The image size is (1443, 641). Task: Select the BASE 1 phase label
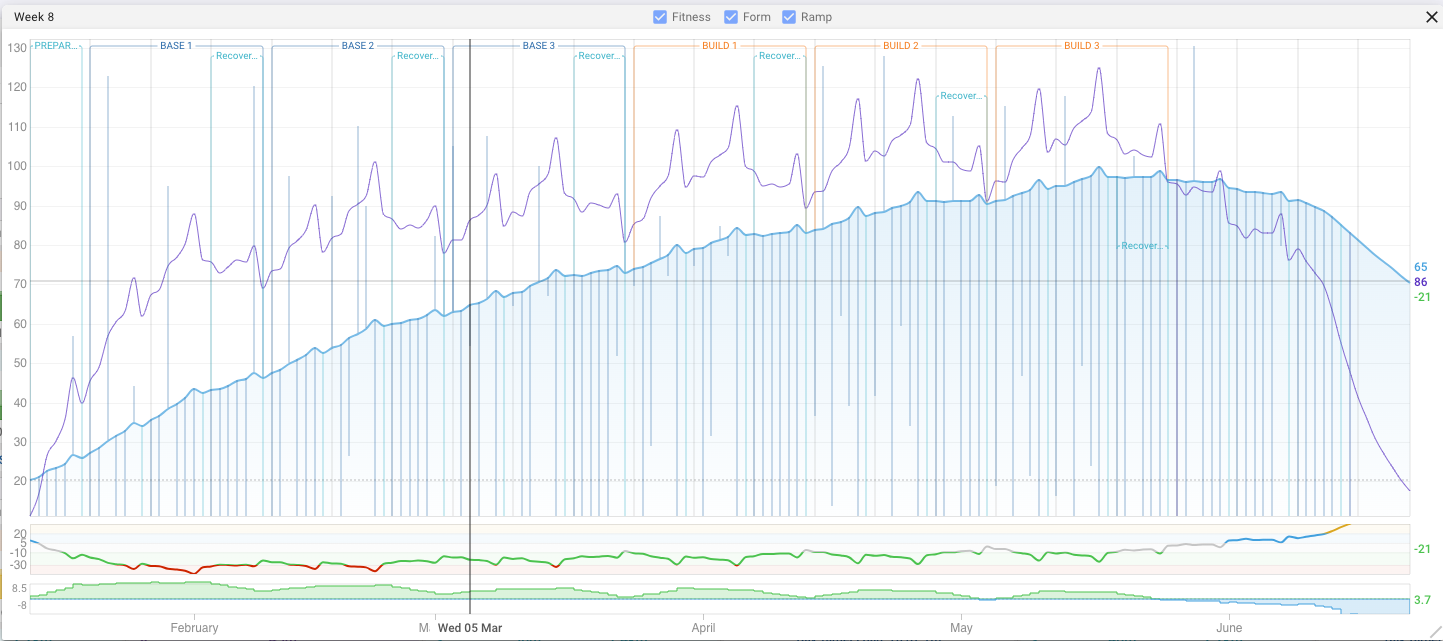tap(176, 46)
